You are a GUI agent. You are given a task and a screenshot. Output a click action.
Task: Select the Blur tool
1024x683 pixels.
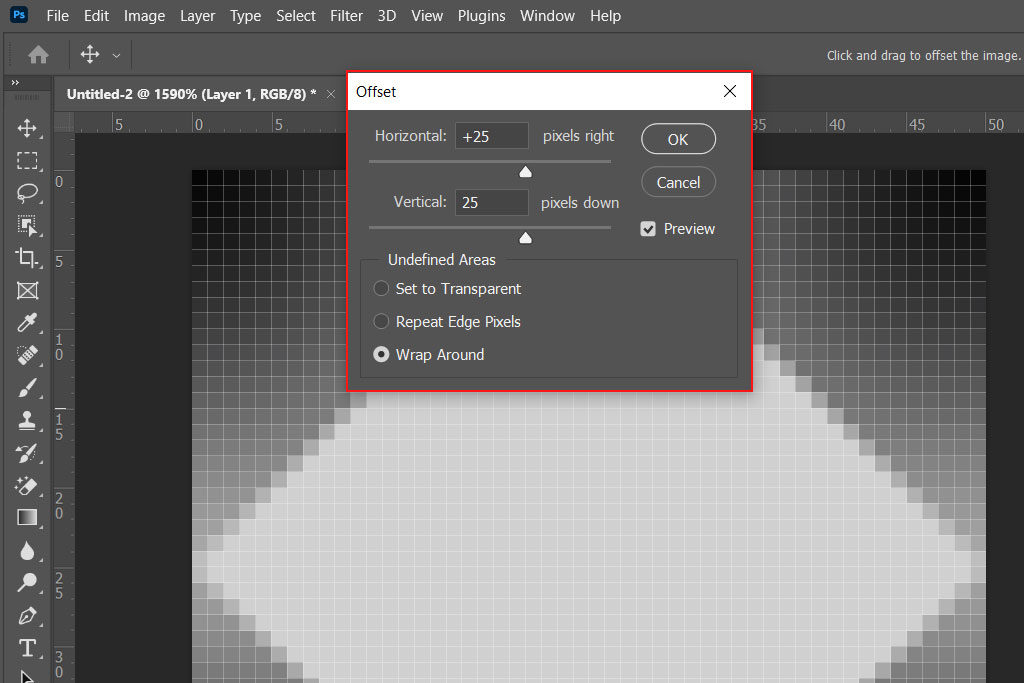tap(27, 550)
